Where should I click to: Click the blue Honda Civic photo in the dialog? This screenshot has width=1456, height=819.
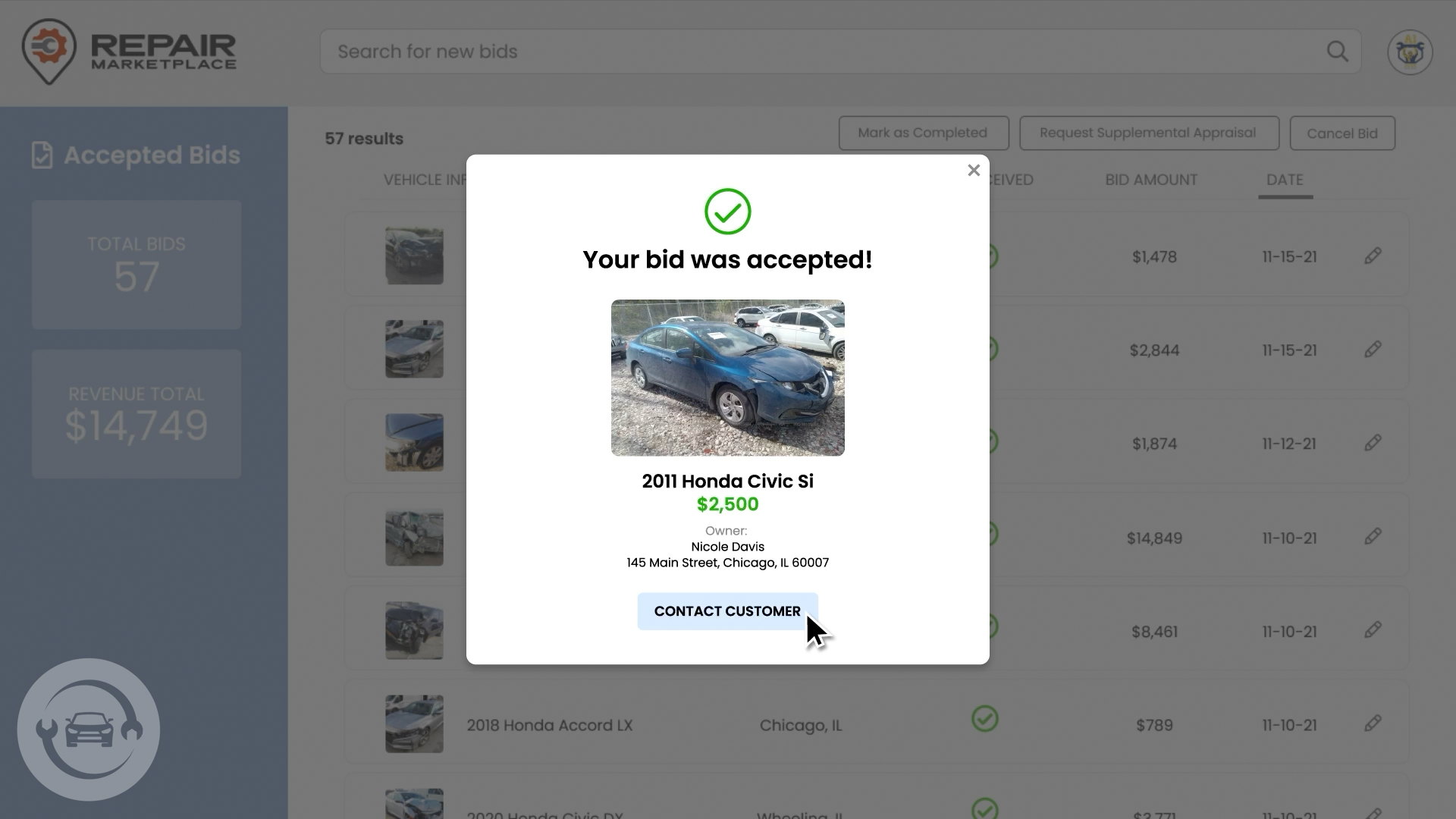point(727,378)
